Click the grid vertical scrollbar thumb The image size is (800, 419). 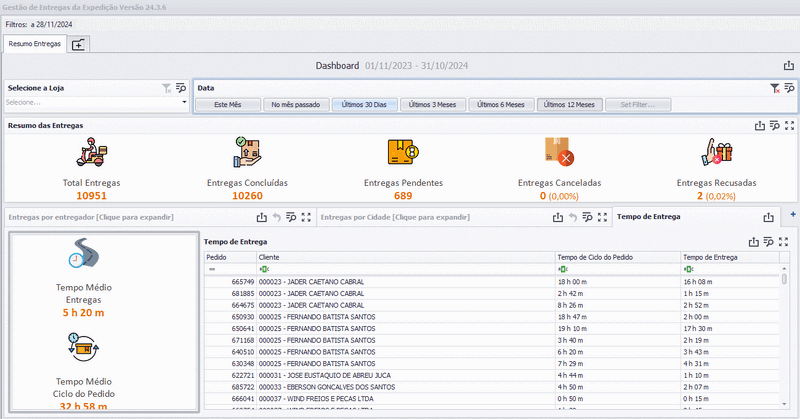(784, 279)
